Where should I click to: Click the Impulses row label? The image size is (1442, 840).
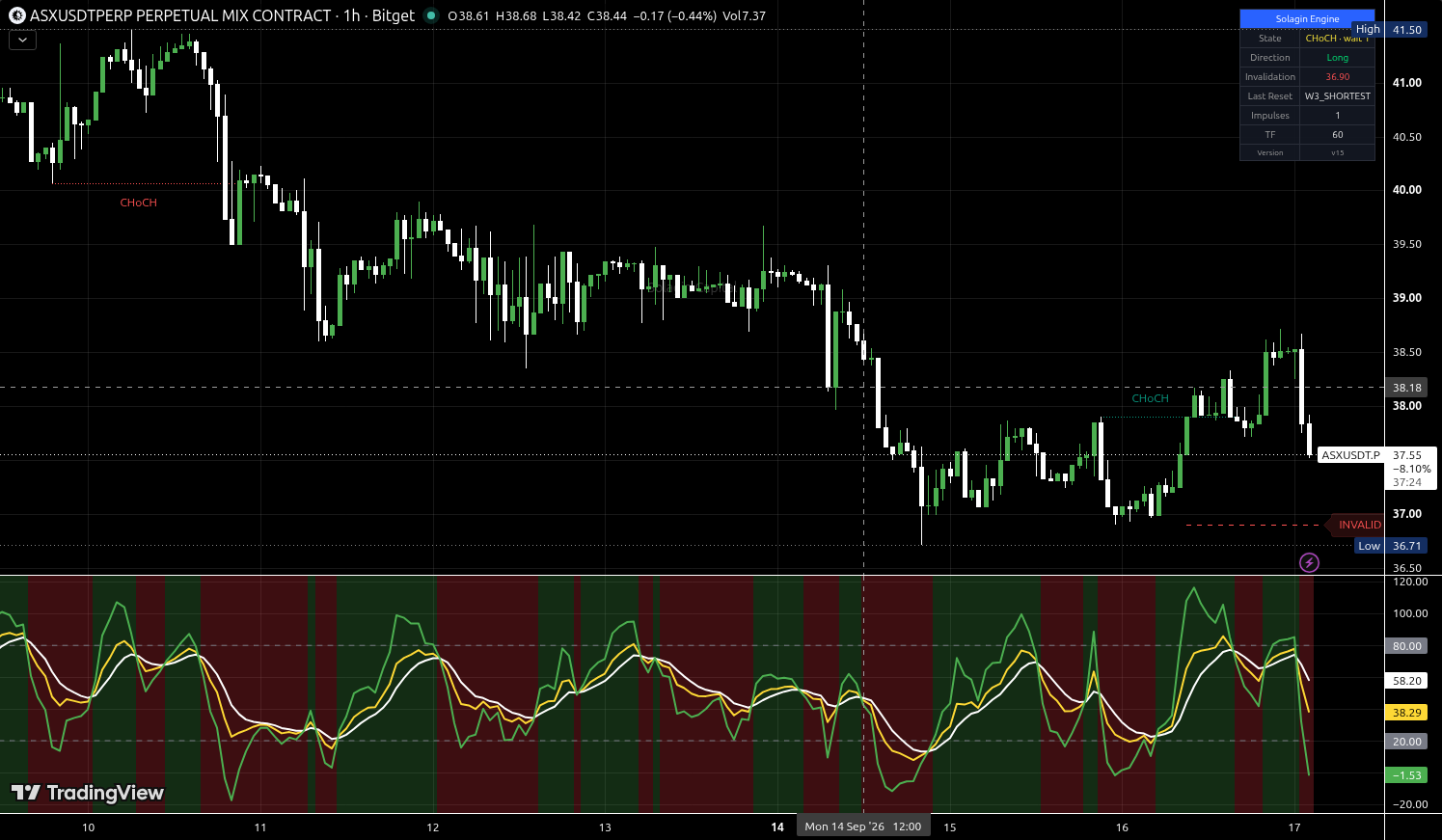click(x=1270, y=116)
